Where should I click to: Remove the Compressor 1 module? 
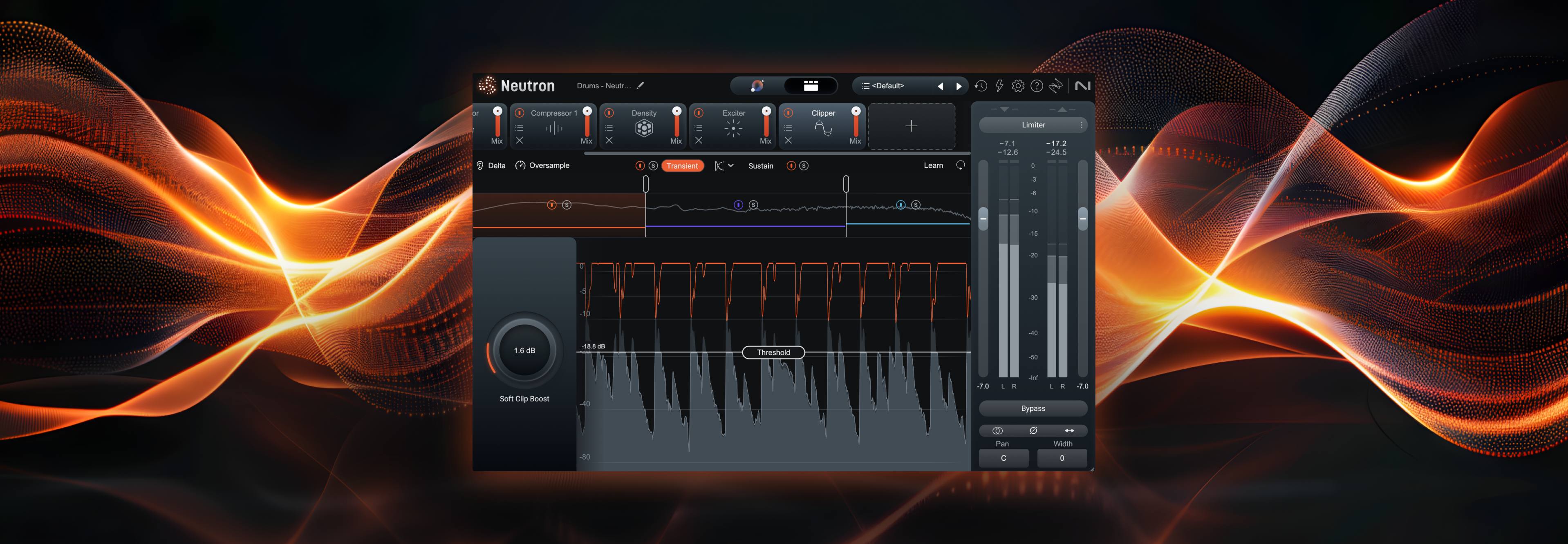tap(519, 140)
